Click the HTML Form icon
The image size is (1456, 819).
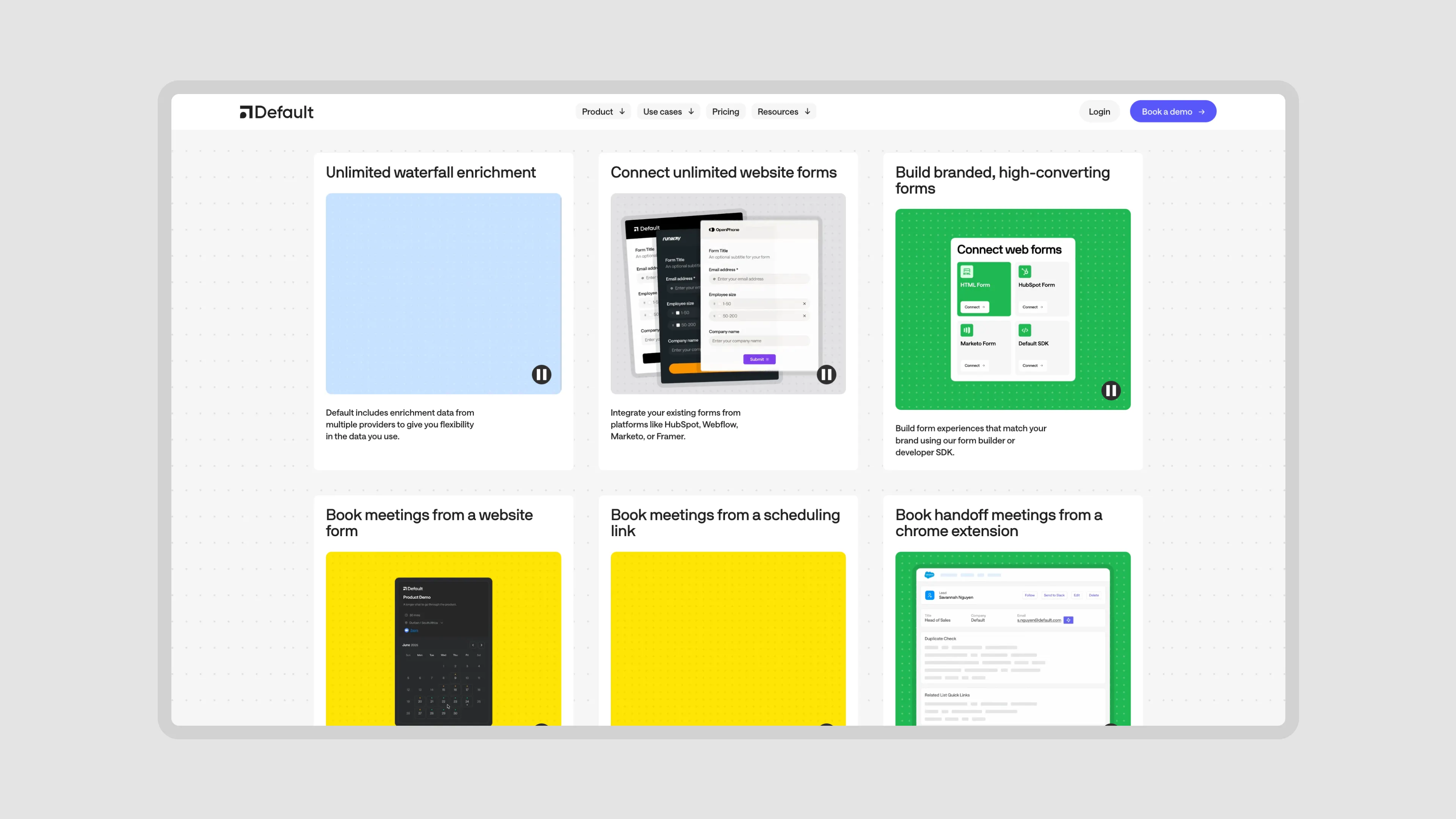pyautogui.click(x=966, y=272)
